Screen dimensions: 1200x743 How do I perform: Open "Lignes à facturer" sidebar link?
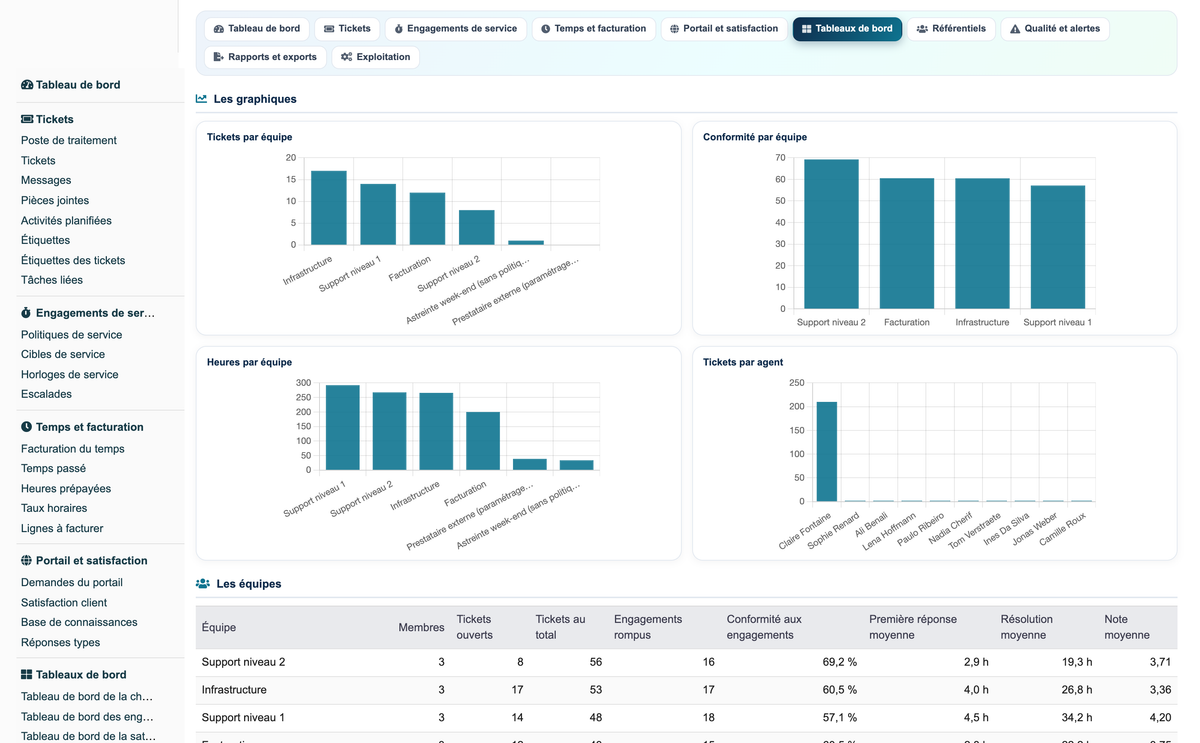pyautogui.click(x=62, y=529)
